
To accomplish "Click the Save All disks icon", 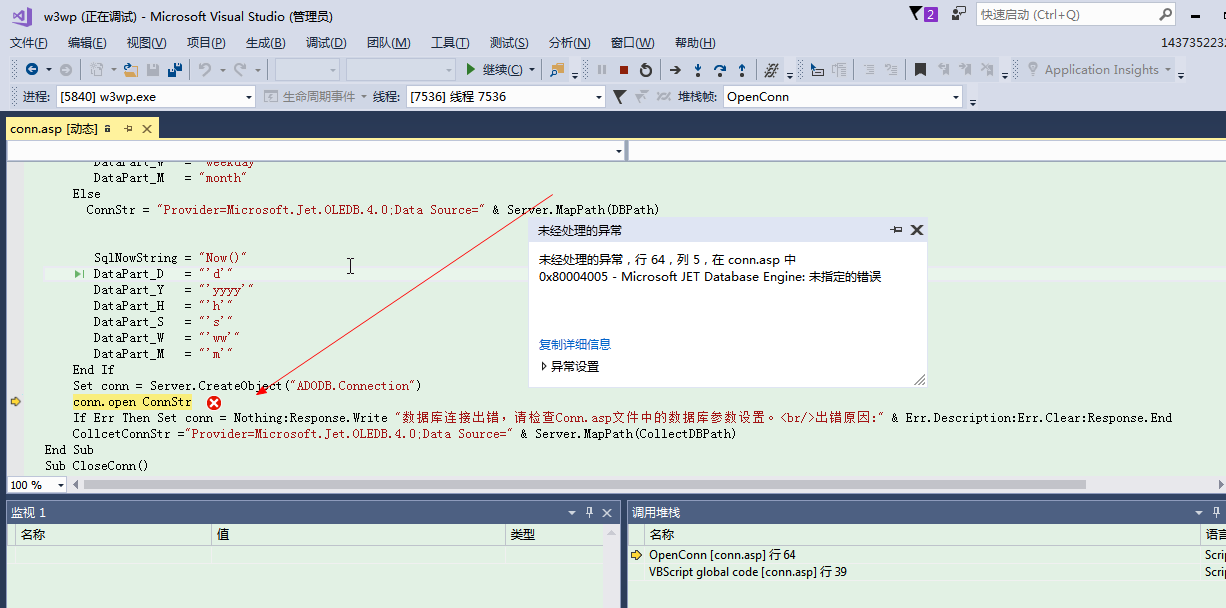I will click(x=175, y=70).
